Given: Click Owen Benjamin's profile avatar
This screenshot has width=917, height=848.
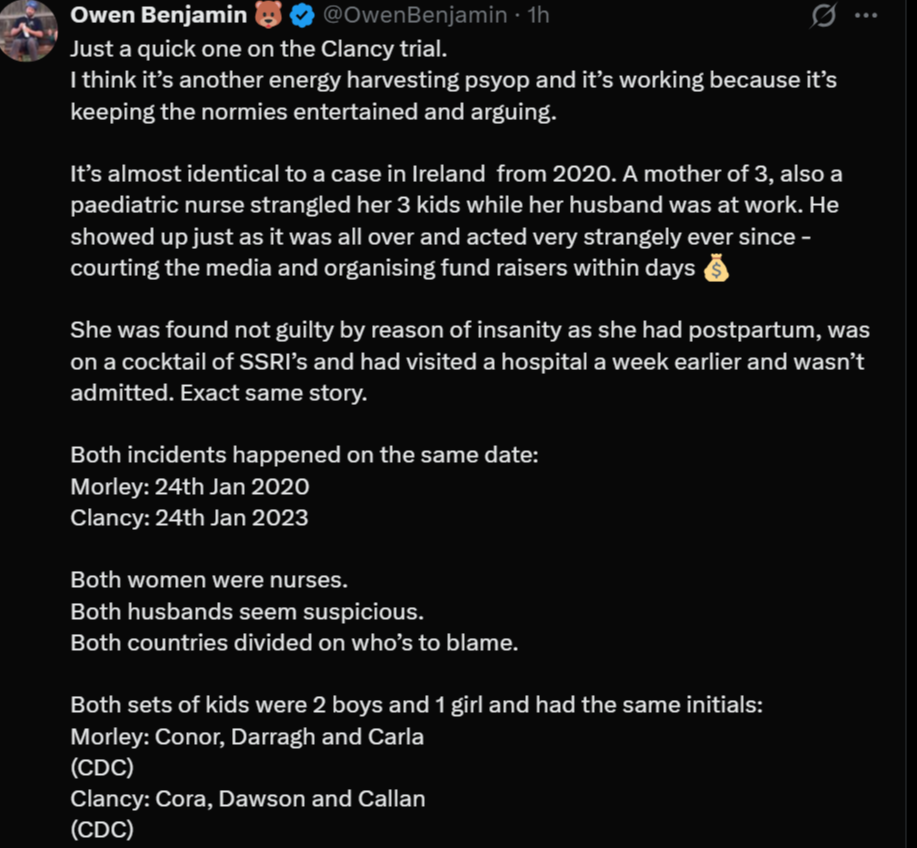Looking at the screenshot, I should pyautogui.click(x=27, y=30).
